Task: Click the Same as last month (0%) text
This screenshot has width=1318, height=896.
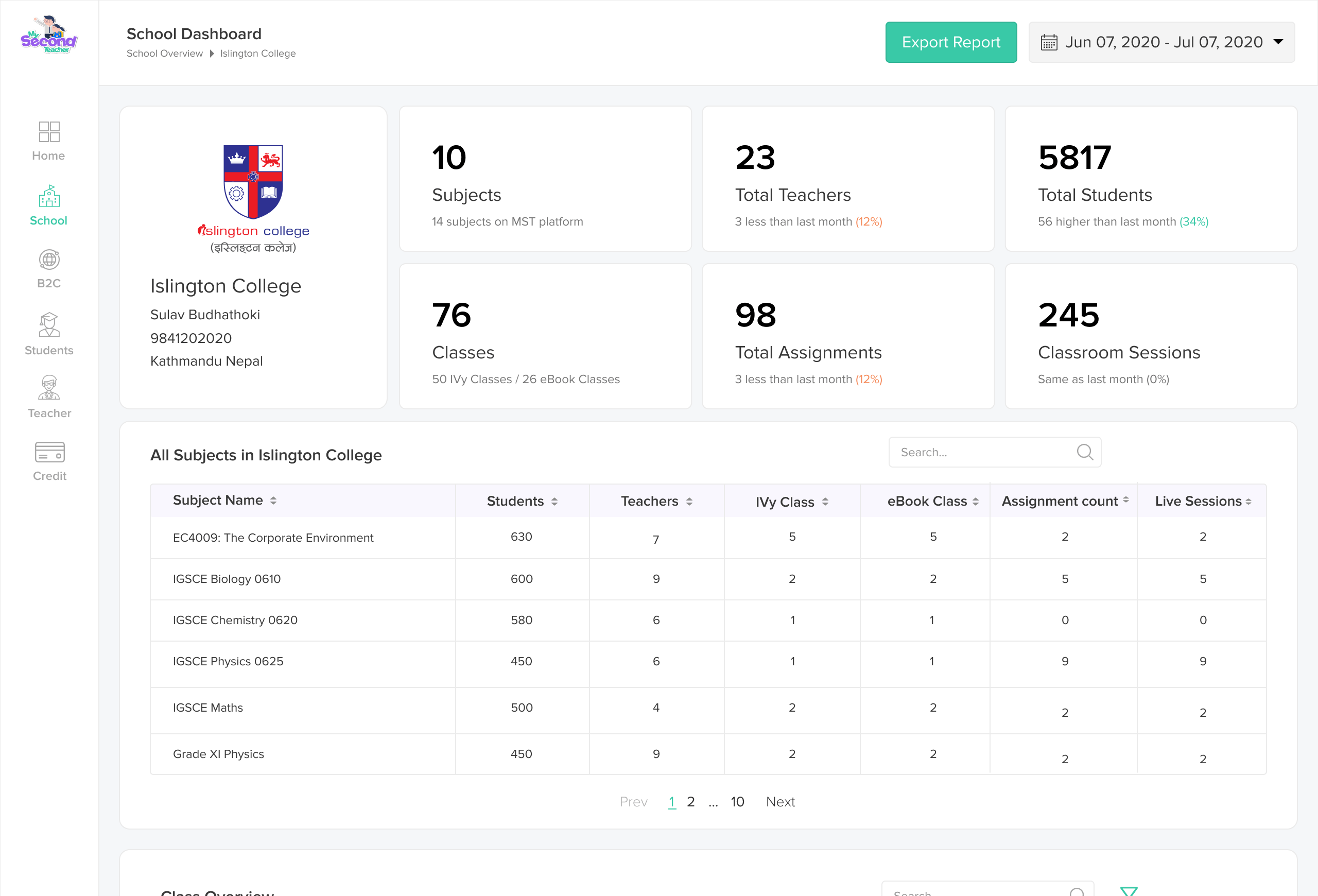Action: 1103,379
